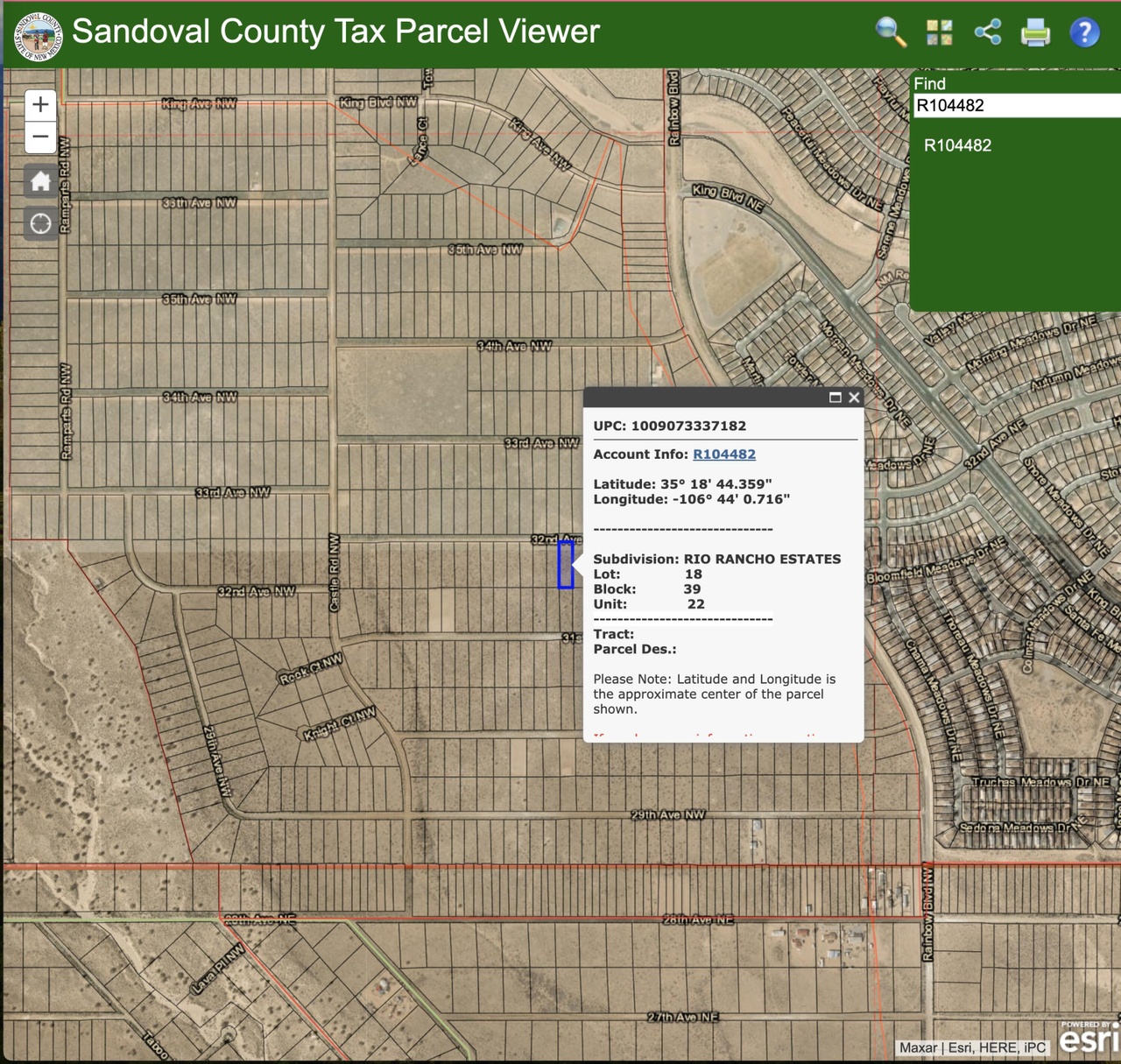Click the Maxar Esri HERE attribution text
The image size is (1121, 1064).
coord(972,1047)
